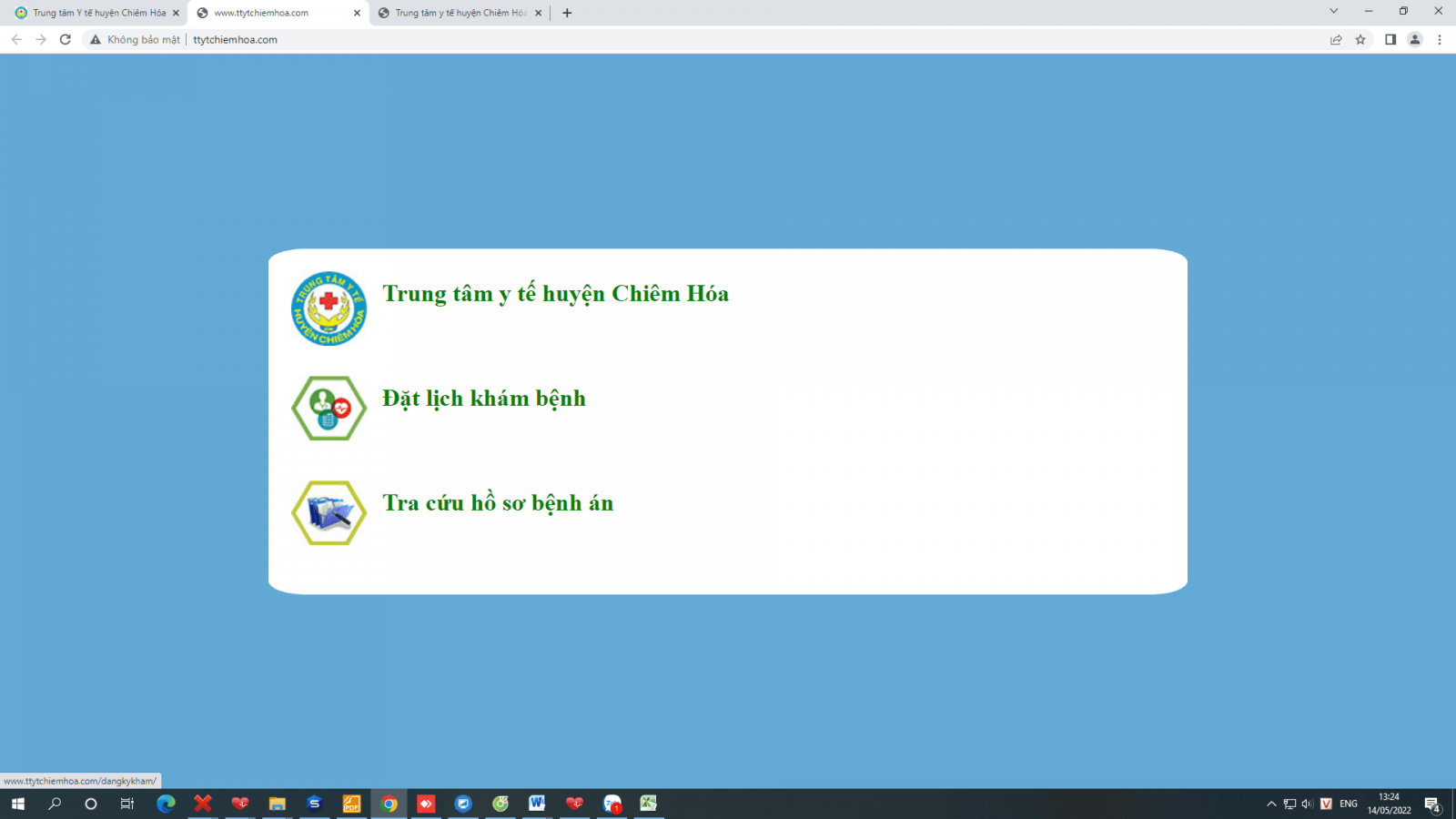Toggle the browser side panel

click(x=1390, y=39)
